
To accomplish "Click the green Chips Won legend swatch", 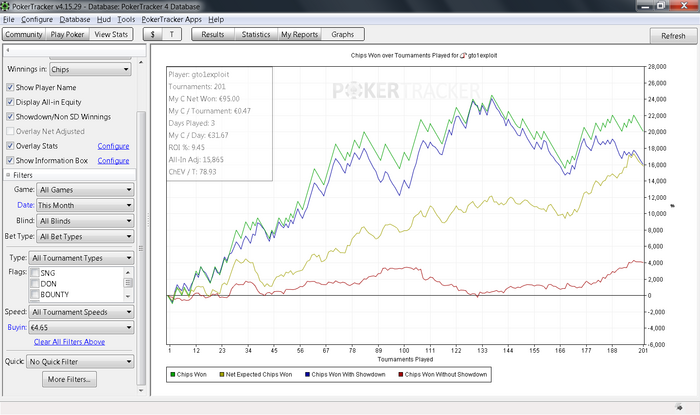I will (173, 374).
